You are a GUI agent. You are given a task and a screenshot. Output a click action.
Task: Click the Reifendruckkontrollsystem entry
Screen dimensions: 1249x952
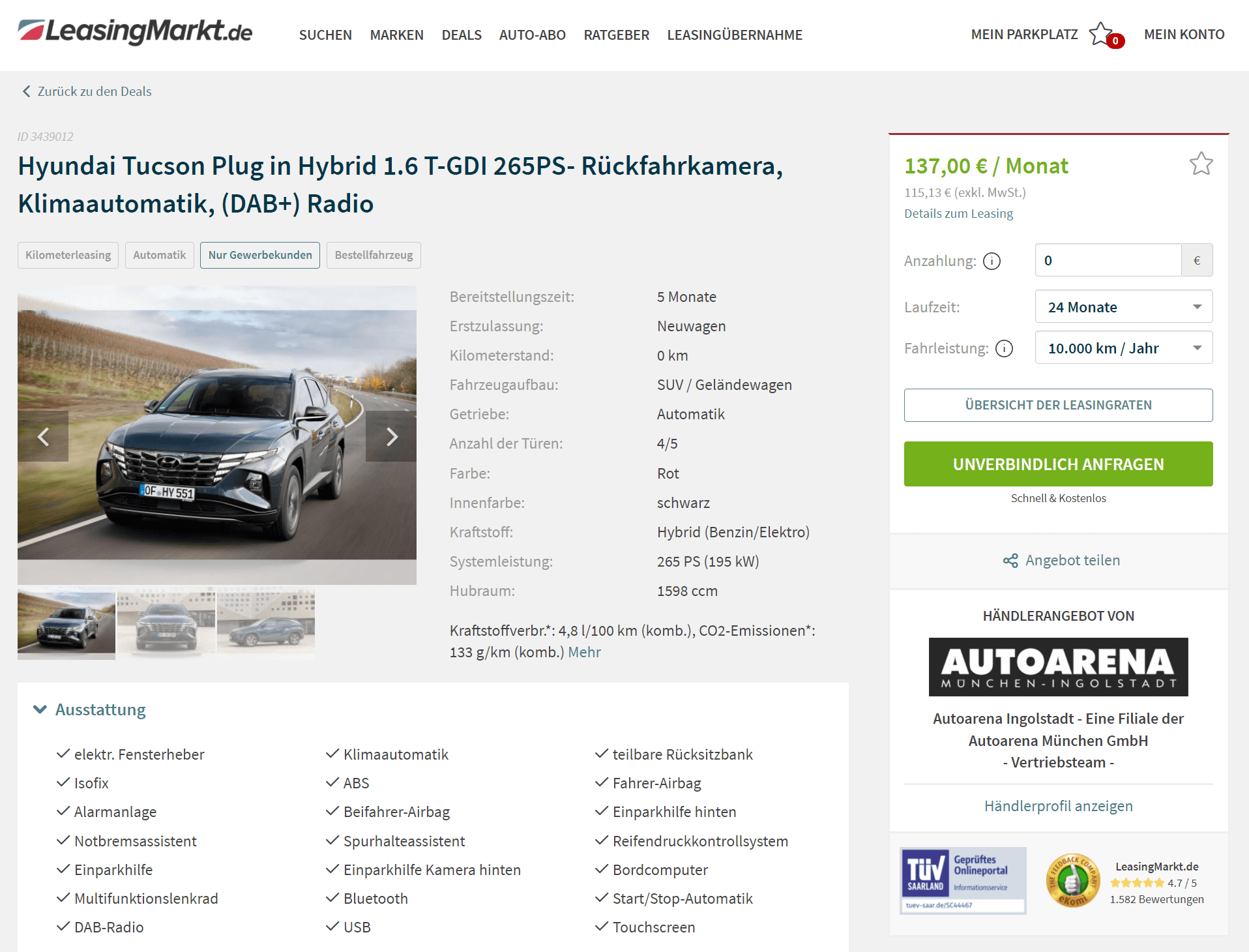(700, 841)
